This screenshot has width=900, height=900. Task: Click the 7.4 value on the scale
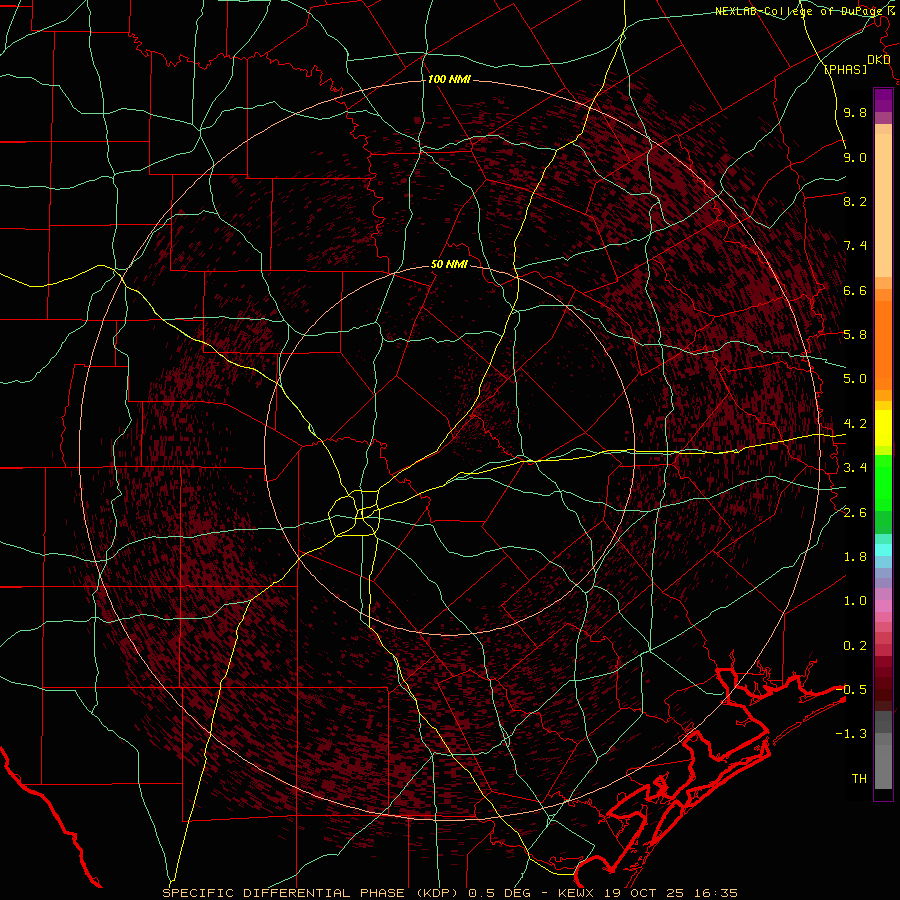855,246
